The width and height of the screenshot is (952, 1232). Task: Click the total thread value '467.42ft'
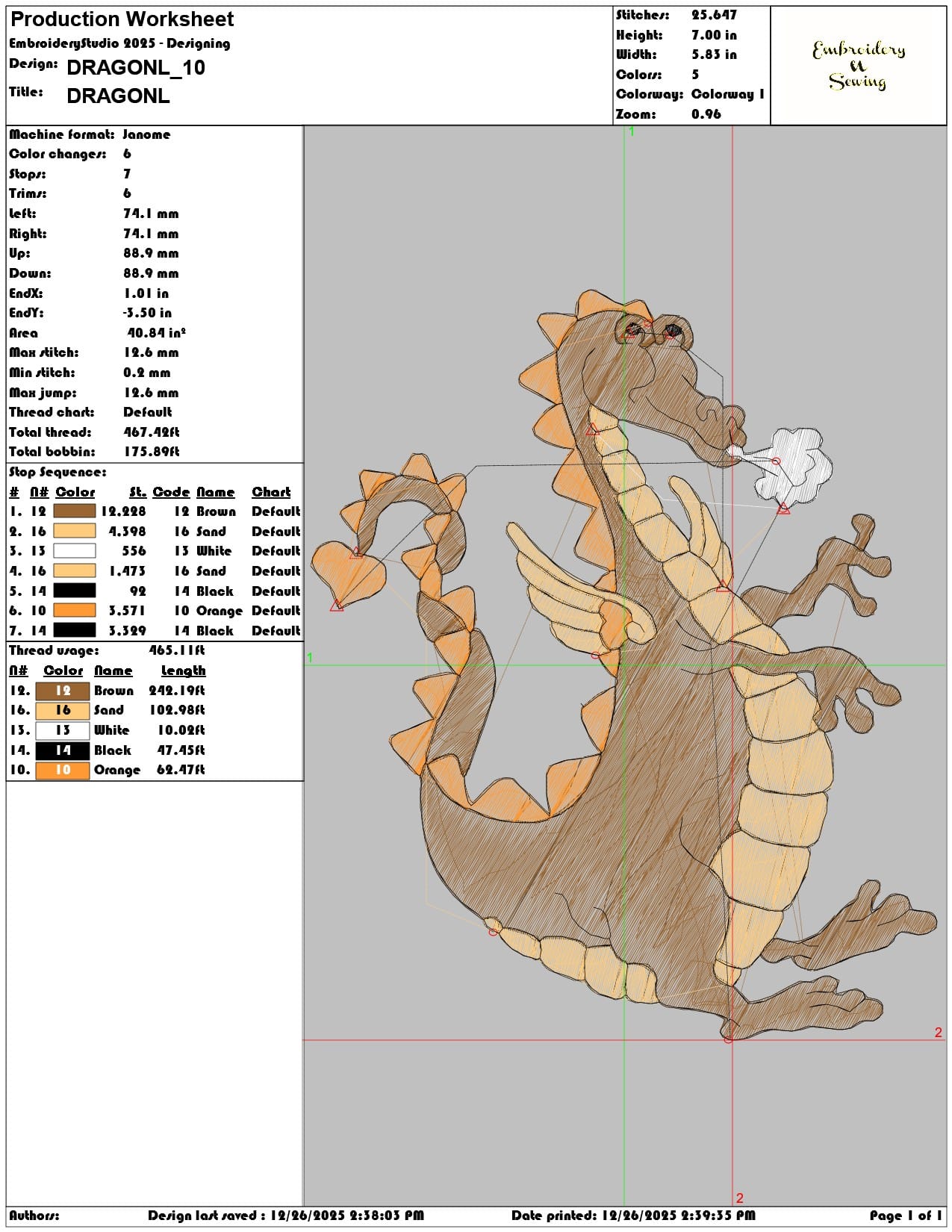point(152,432)
